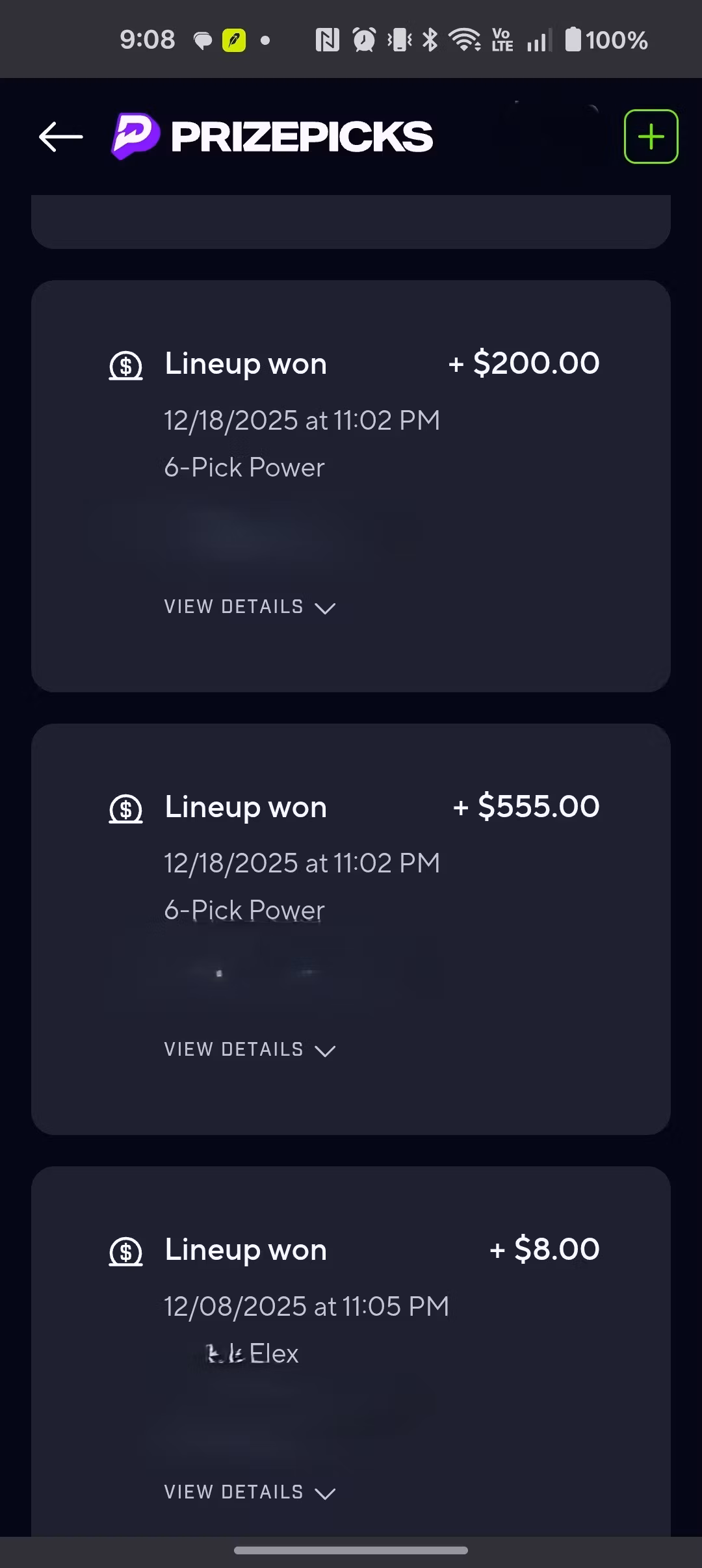The height and width of the screenshot is (1568, 702).
Task: Expand View Details for the $200.00 lineup
Action: point(250,607)
